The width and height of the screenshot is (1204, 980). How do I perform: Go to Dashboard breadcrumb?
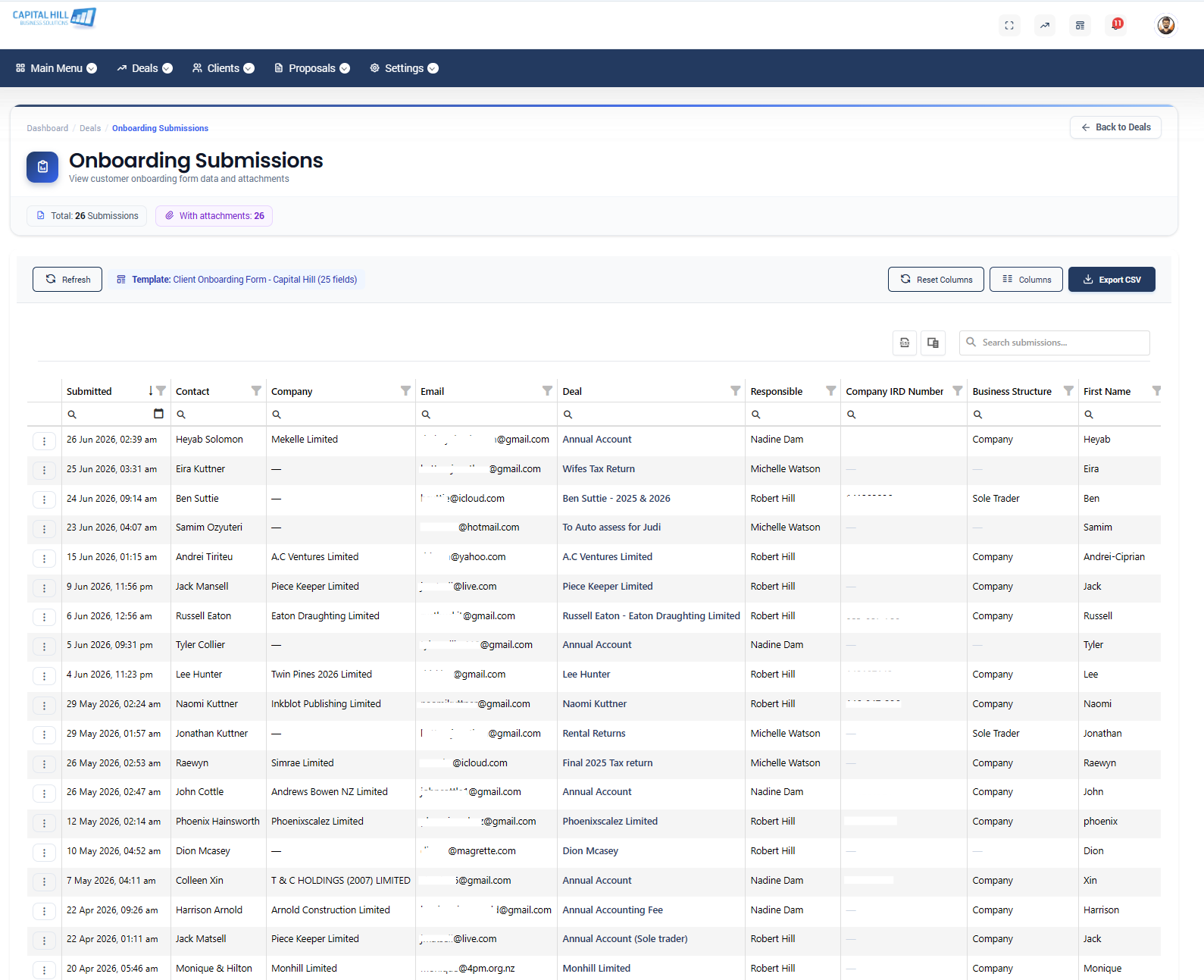pos(48,128)
